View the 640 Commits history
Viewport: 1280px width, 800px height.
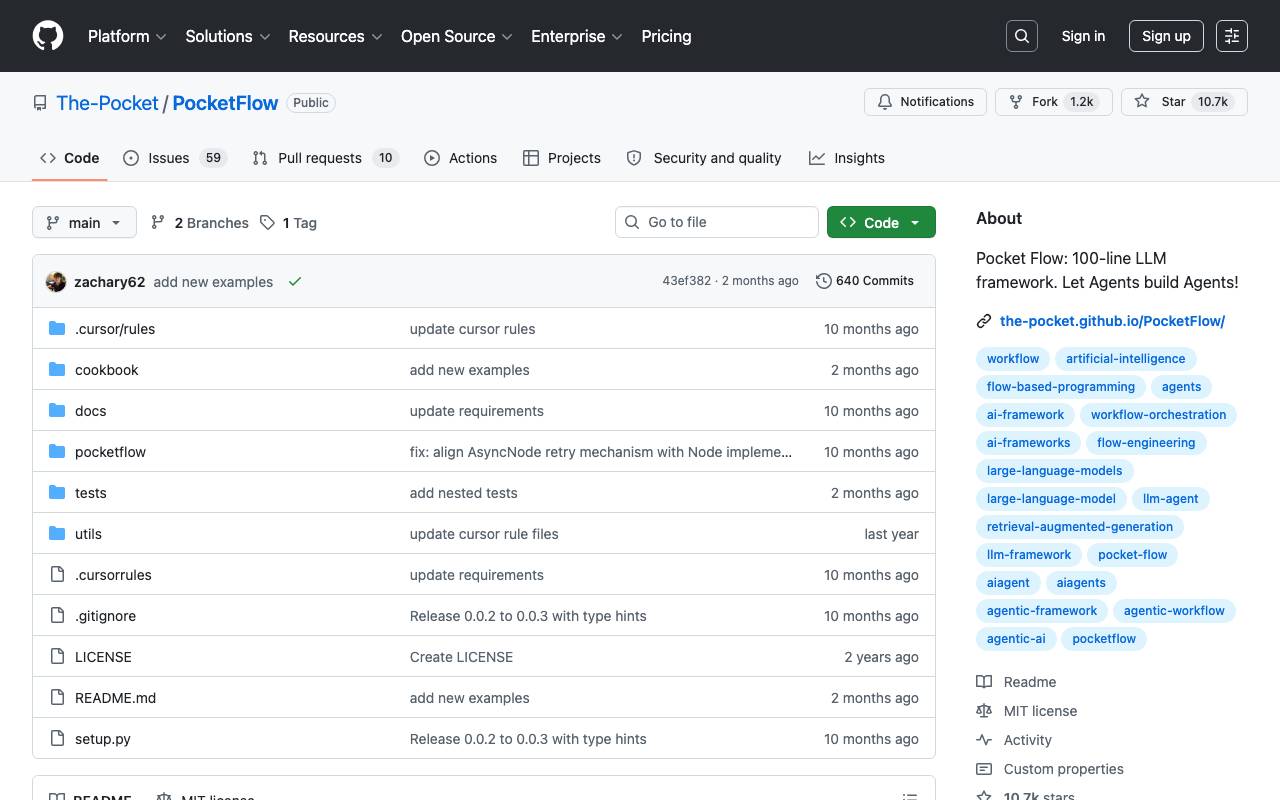pyautogui.click(x=865, y=281)
